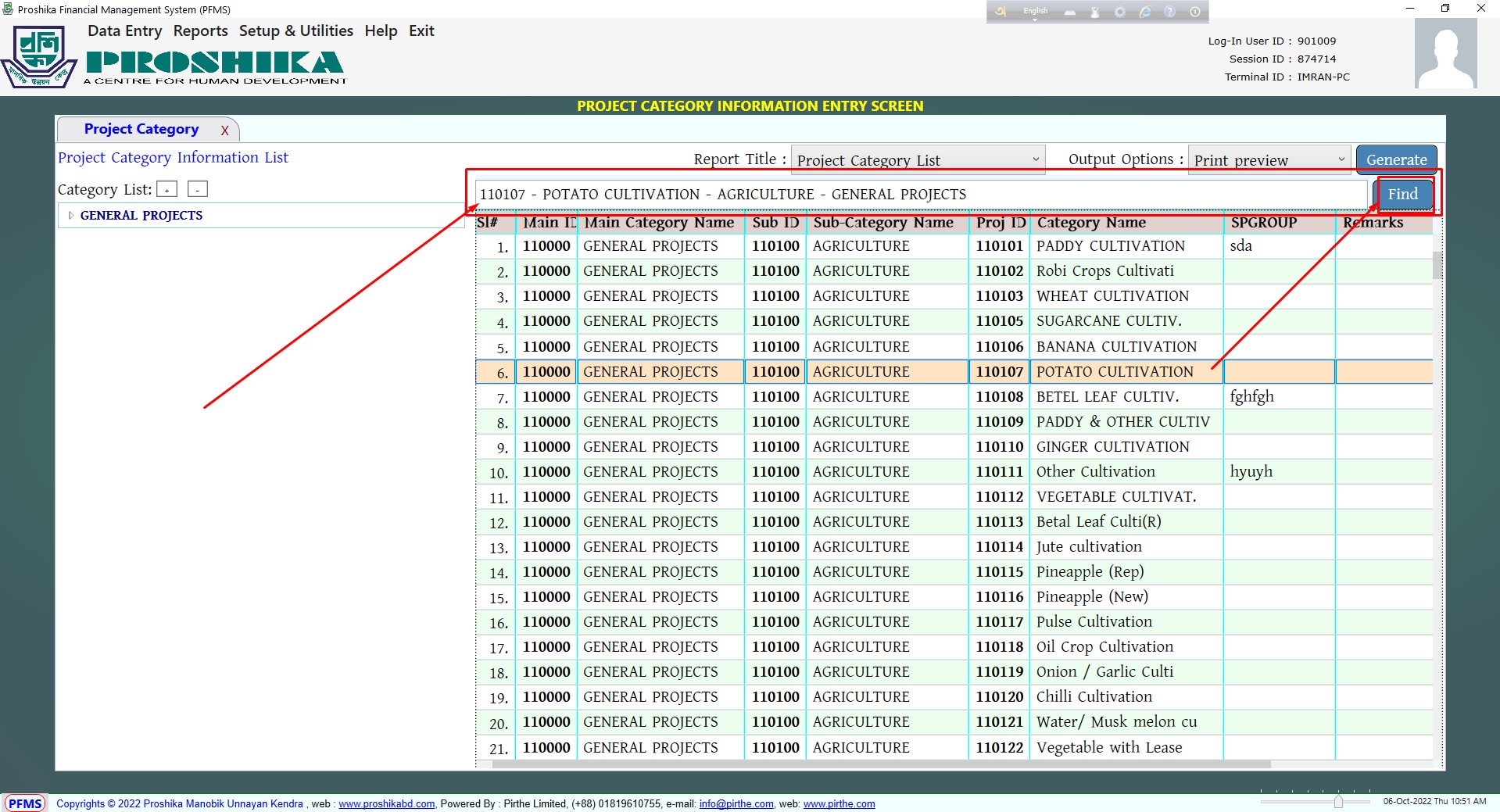Open the Setup & Utilities menu

296,31
